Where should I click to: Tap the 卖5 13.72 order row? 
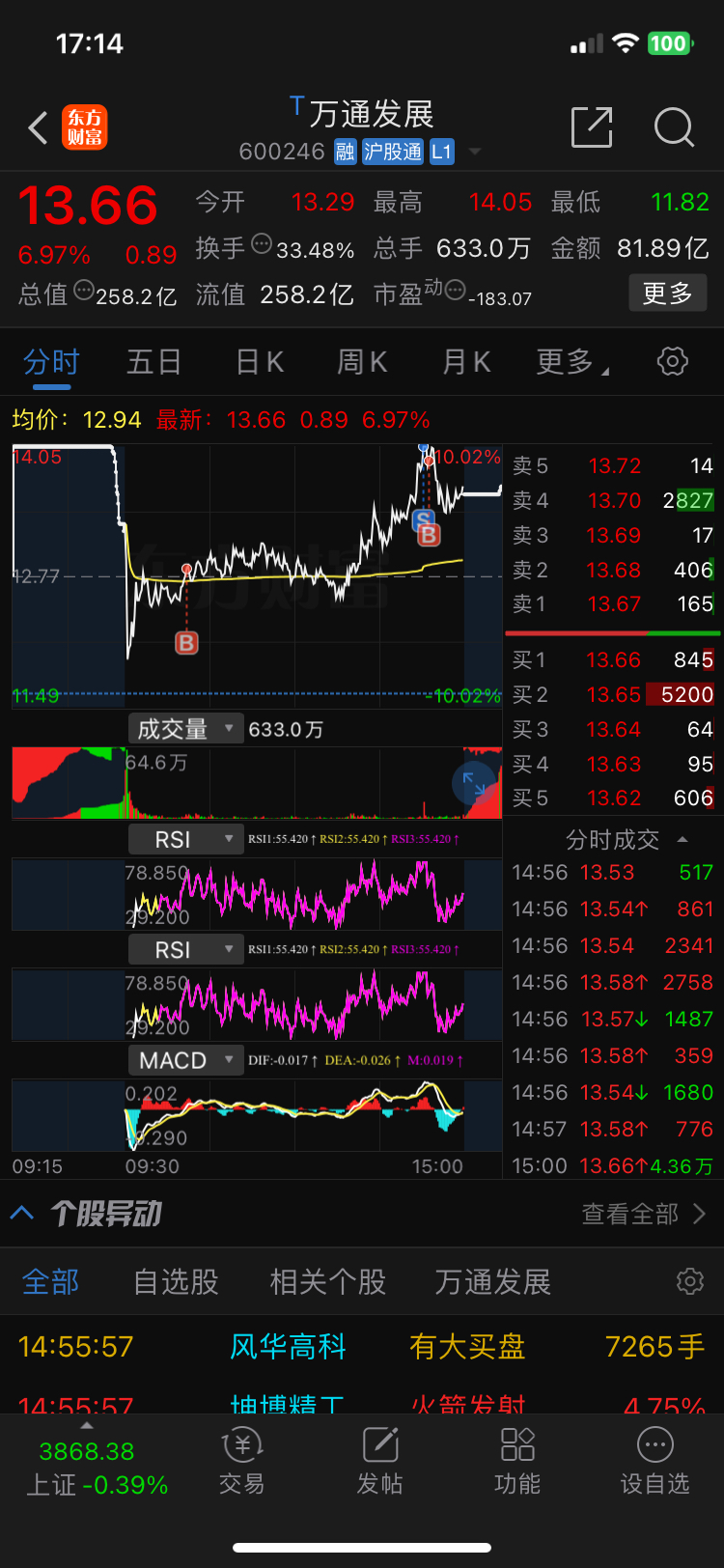click(x=613, y=465)
